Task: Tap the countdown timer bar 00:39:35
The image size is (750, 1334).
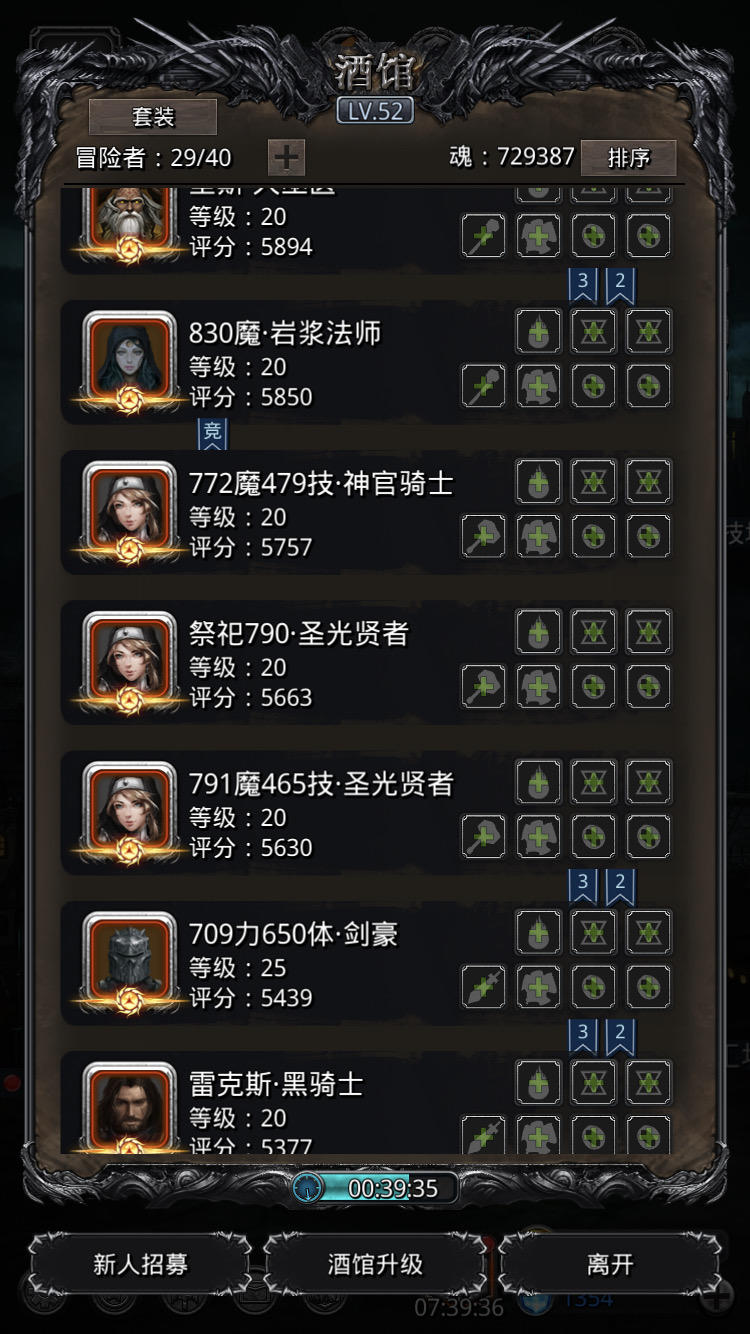Action: tap(376, 1188)
